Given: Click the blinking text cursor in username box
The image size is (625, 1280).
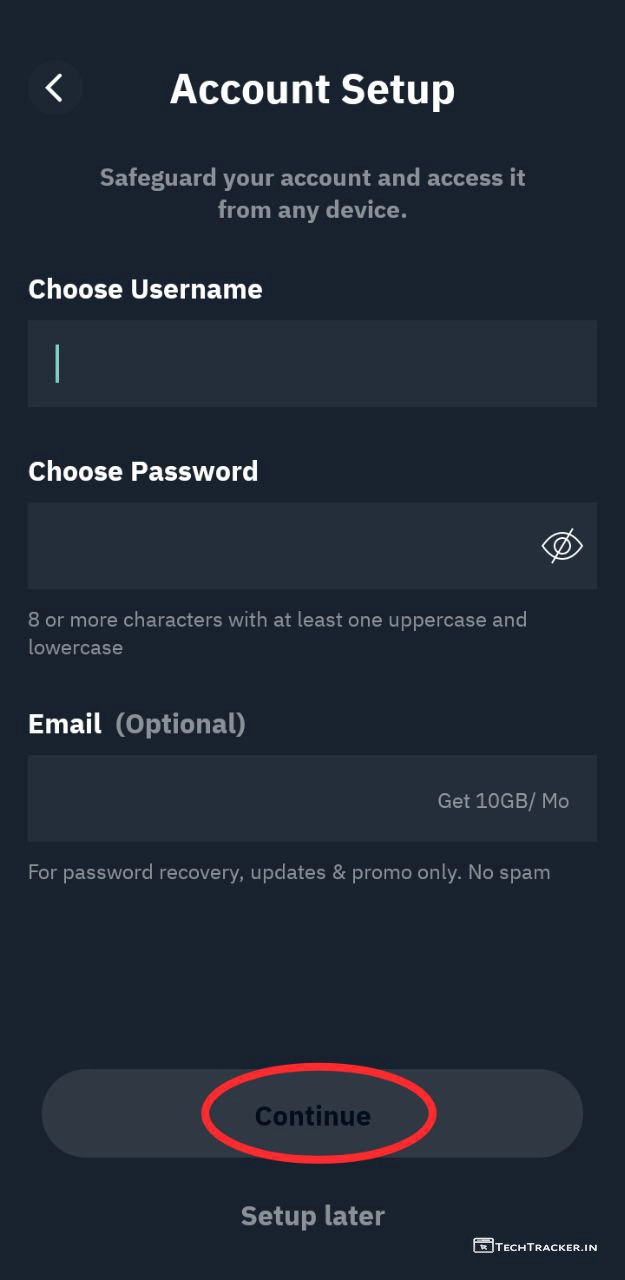Looking at the screenshot, I should point(57,363).
